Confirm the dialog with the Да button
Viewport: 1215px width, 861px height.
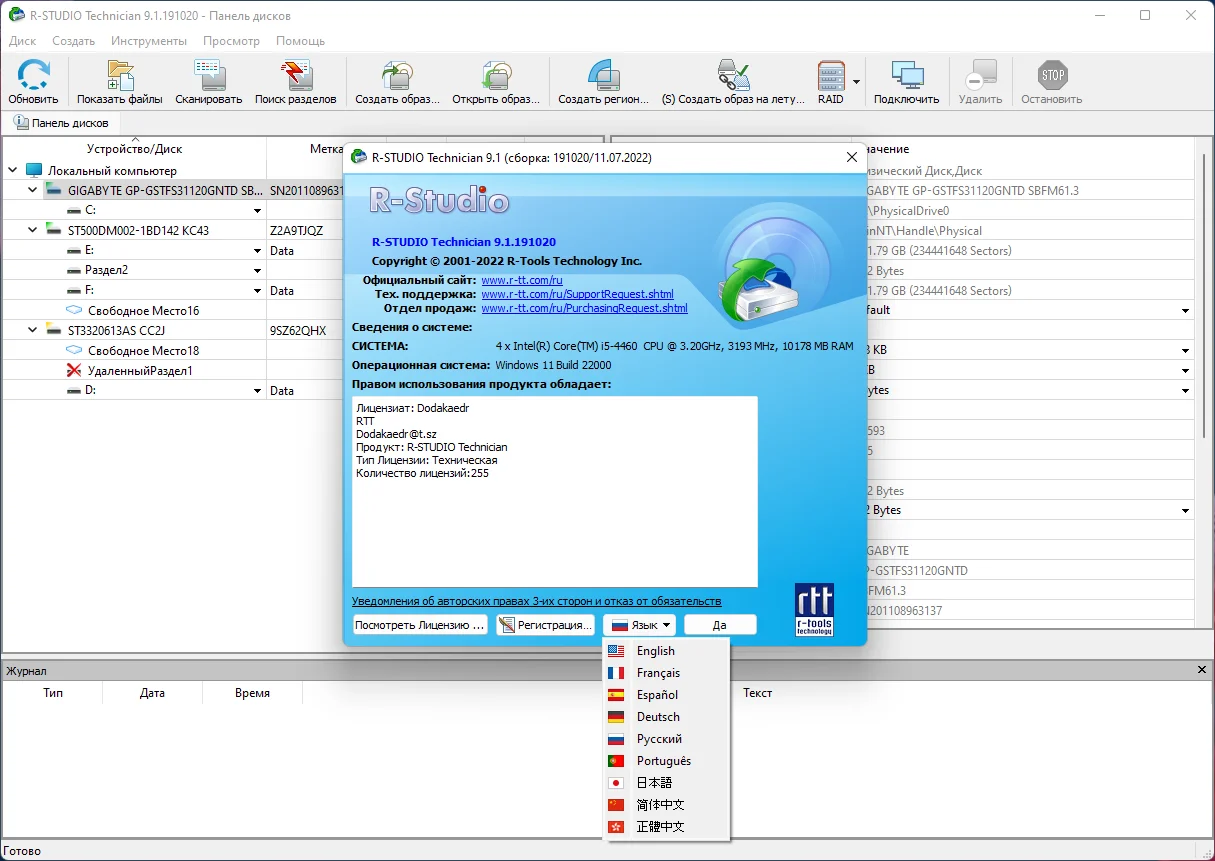[x=720, y=625]
